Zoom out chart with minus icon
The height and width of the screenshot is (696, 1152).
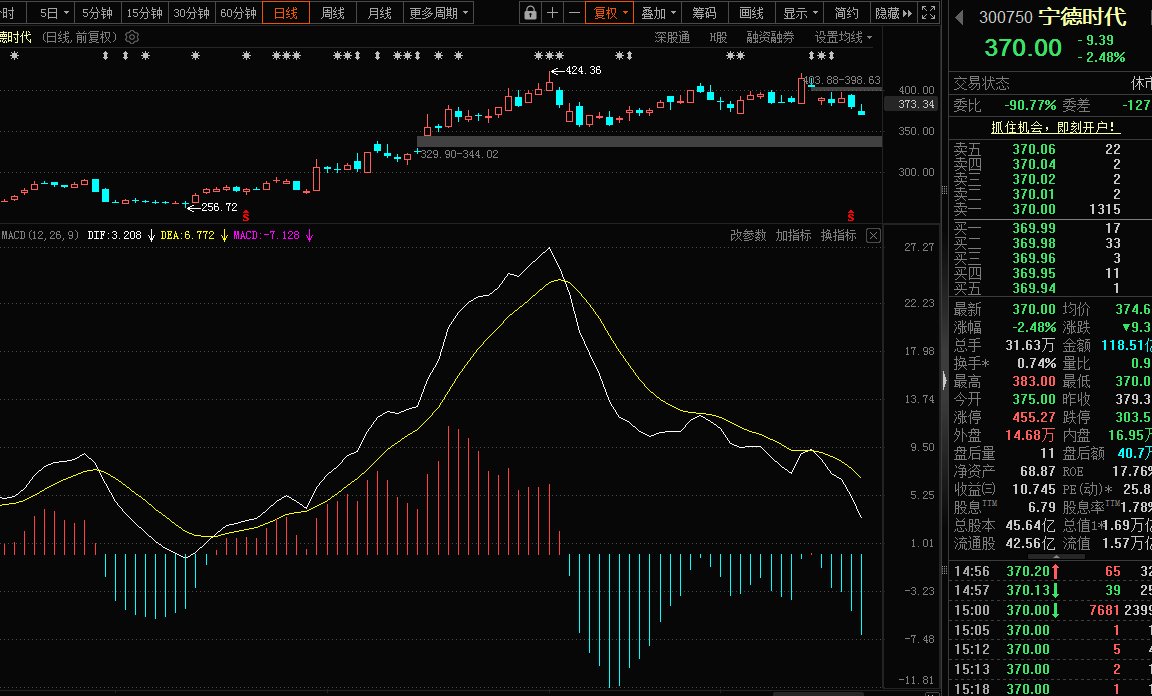(x=574, y=12)
